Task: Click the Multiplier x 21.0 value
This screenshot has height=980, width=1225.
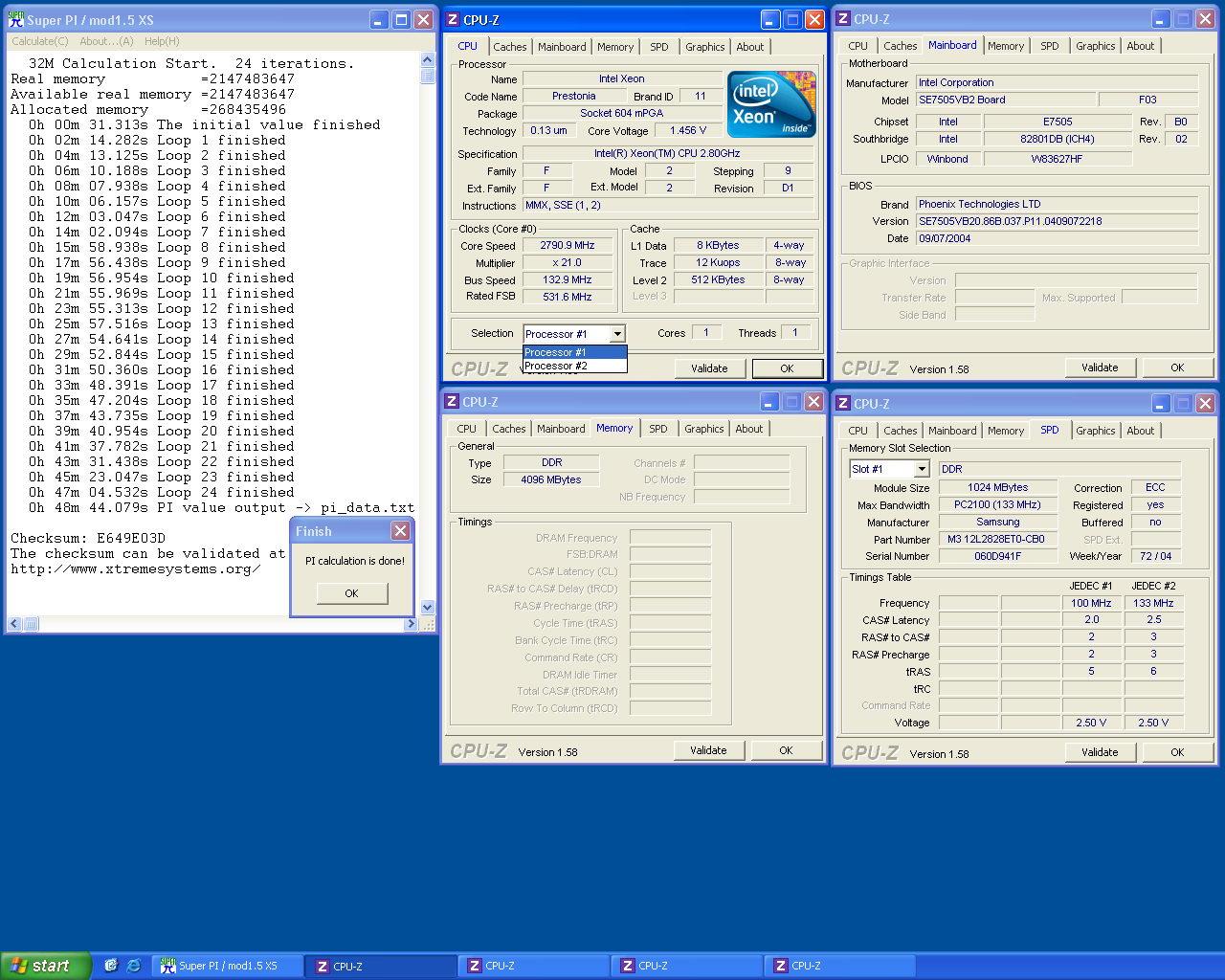Action: click(x=568, y=262)
